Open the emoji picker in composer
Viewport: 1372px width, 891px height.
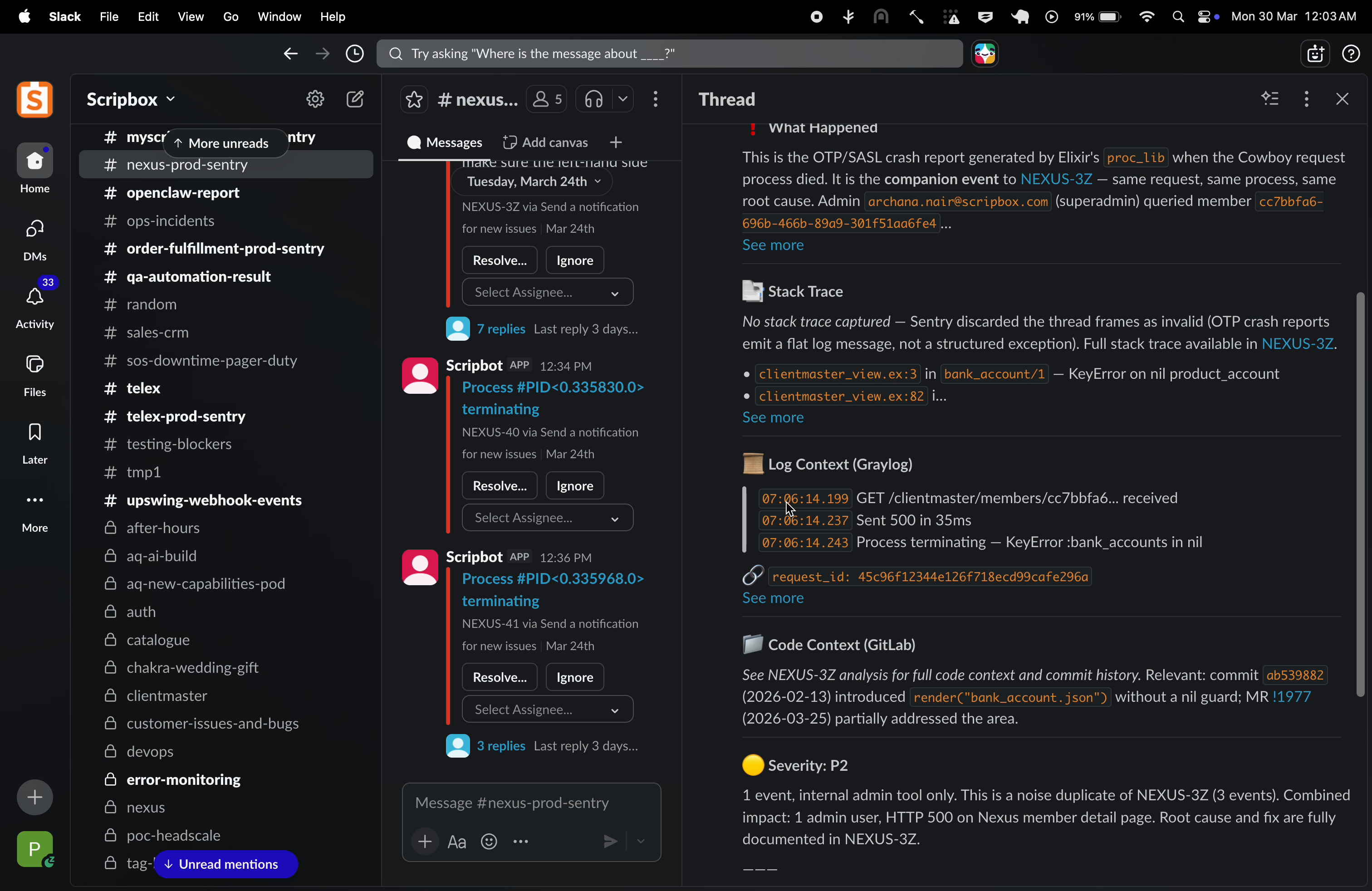[x=489, y=842]
